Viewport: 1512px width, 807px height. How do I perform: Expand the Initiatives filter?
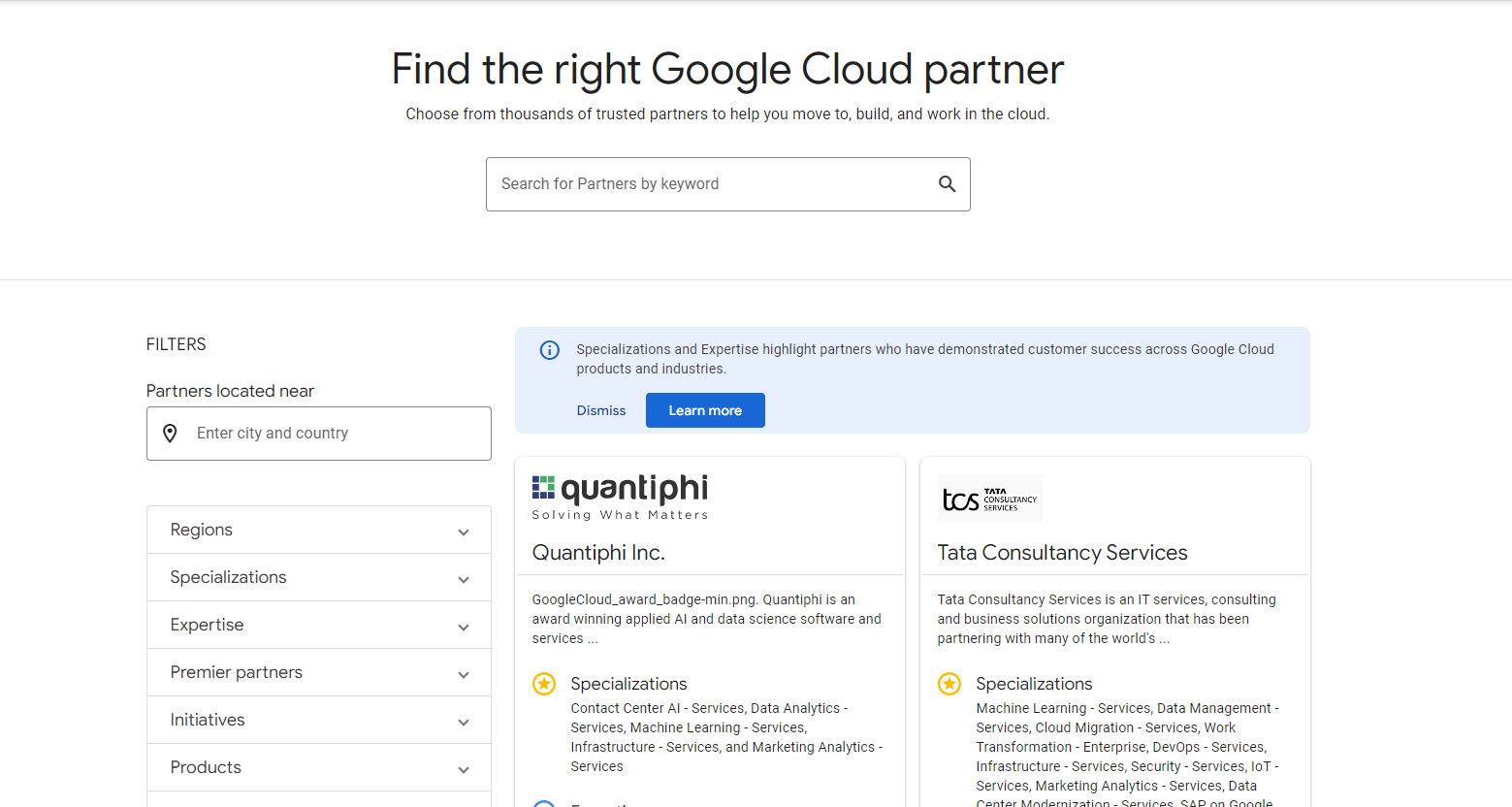(x=319, y=720)
